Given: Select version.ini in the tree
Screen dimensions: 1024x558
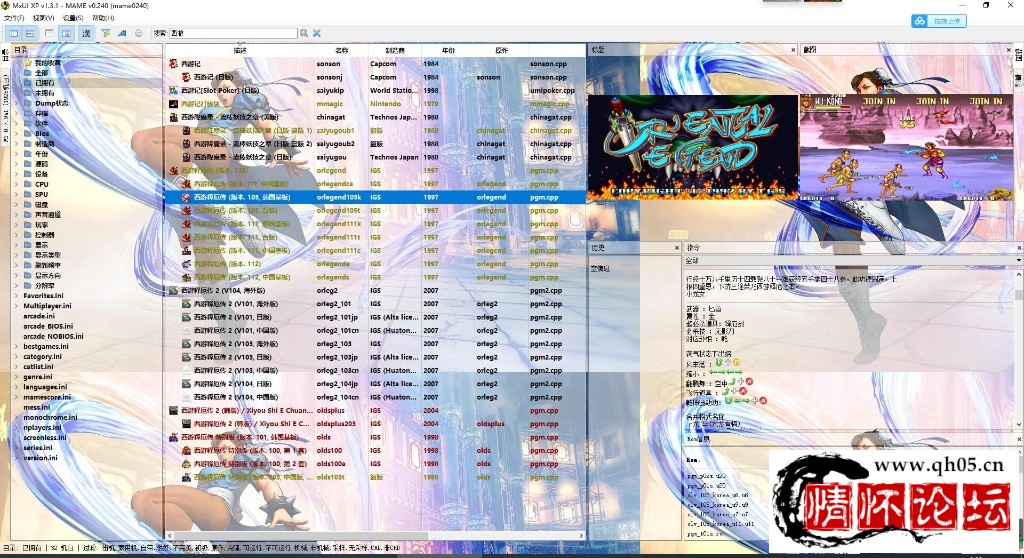Looking at the screenshot, I should click(x=40, y=457).
